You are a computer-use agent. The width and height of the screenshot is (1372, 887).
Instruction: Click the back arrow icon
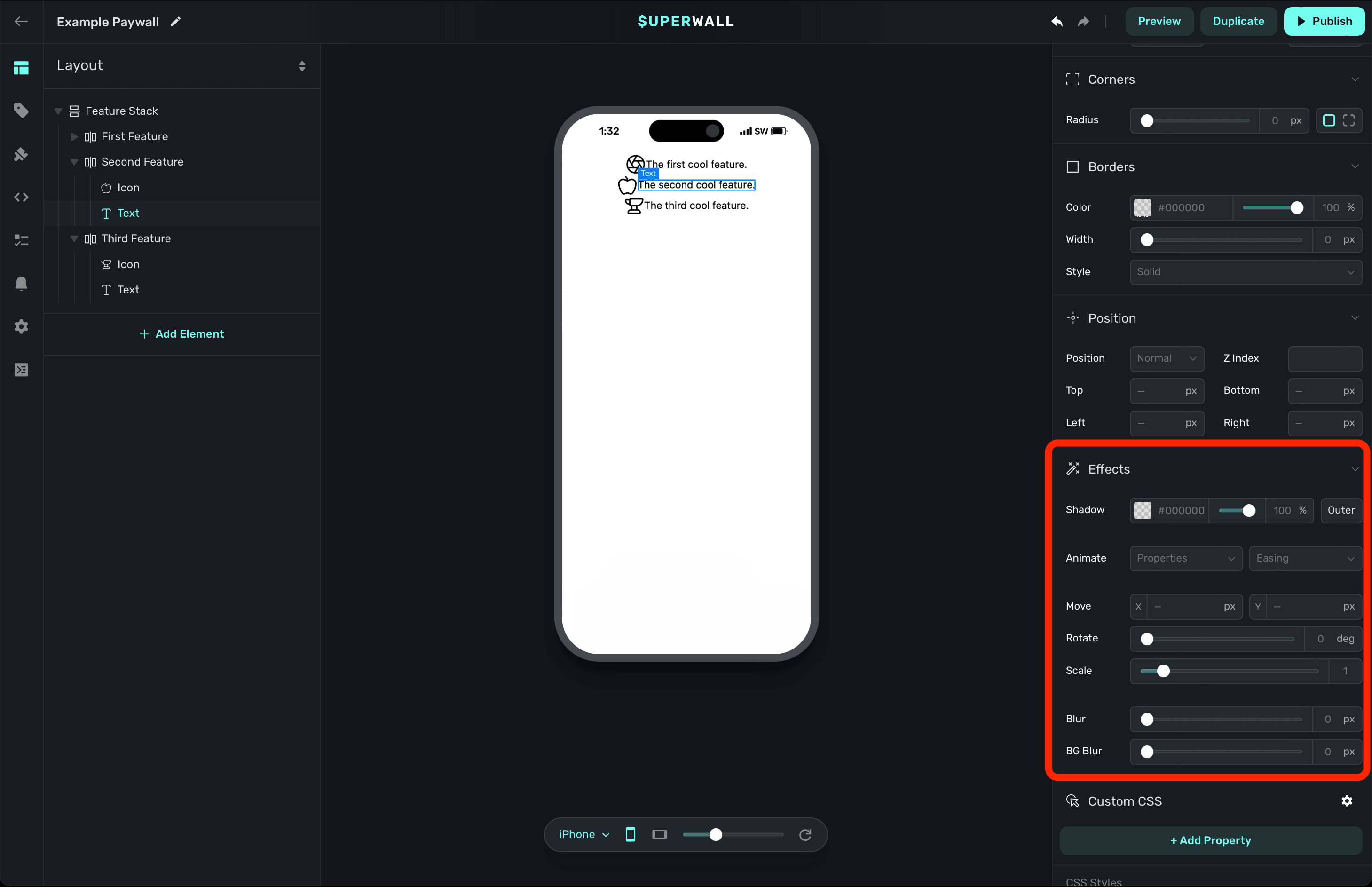[21, 21]
